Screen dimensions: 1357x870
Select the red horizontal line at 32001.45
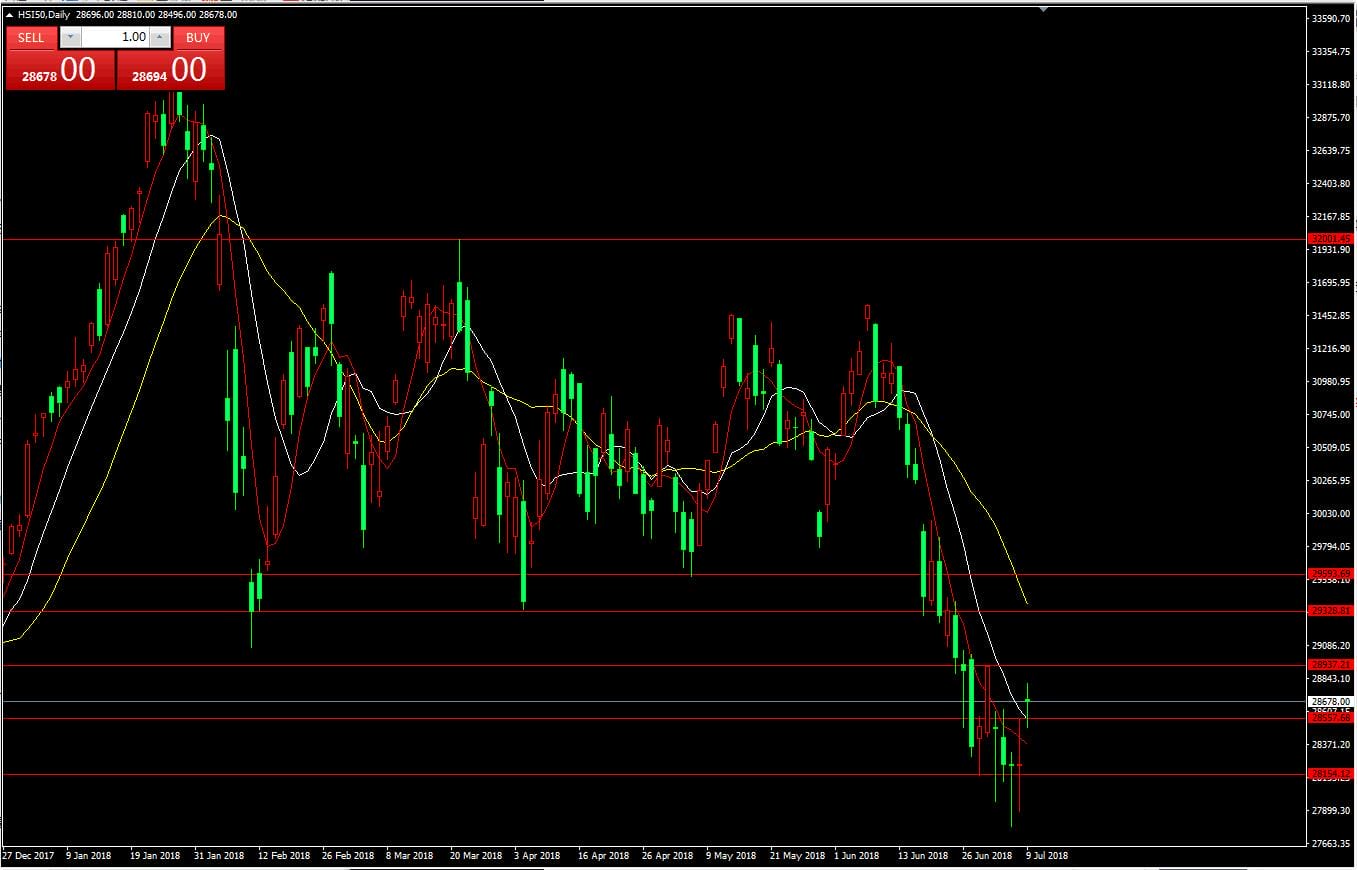650,239
